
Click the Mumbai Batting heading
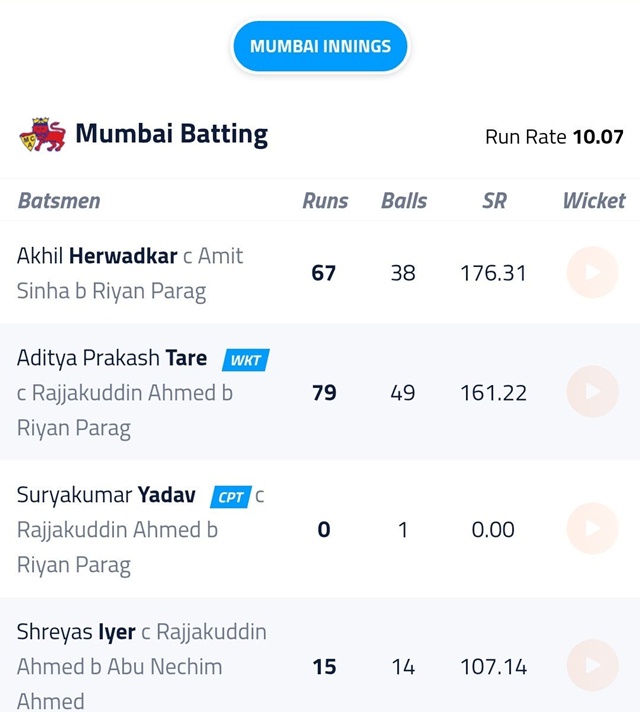pyautogui.click(x=172, y=134)
